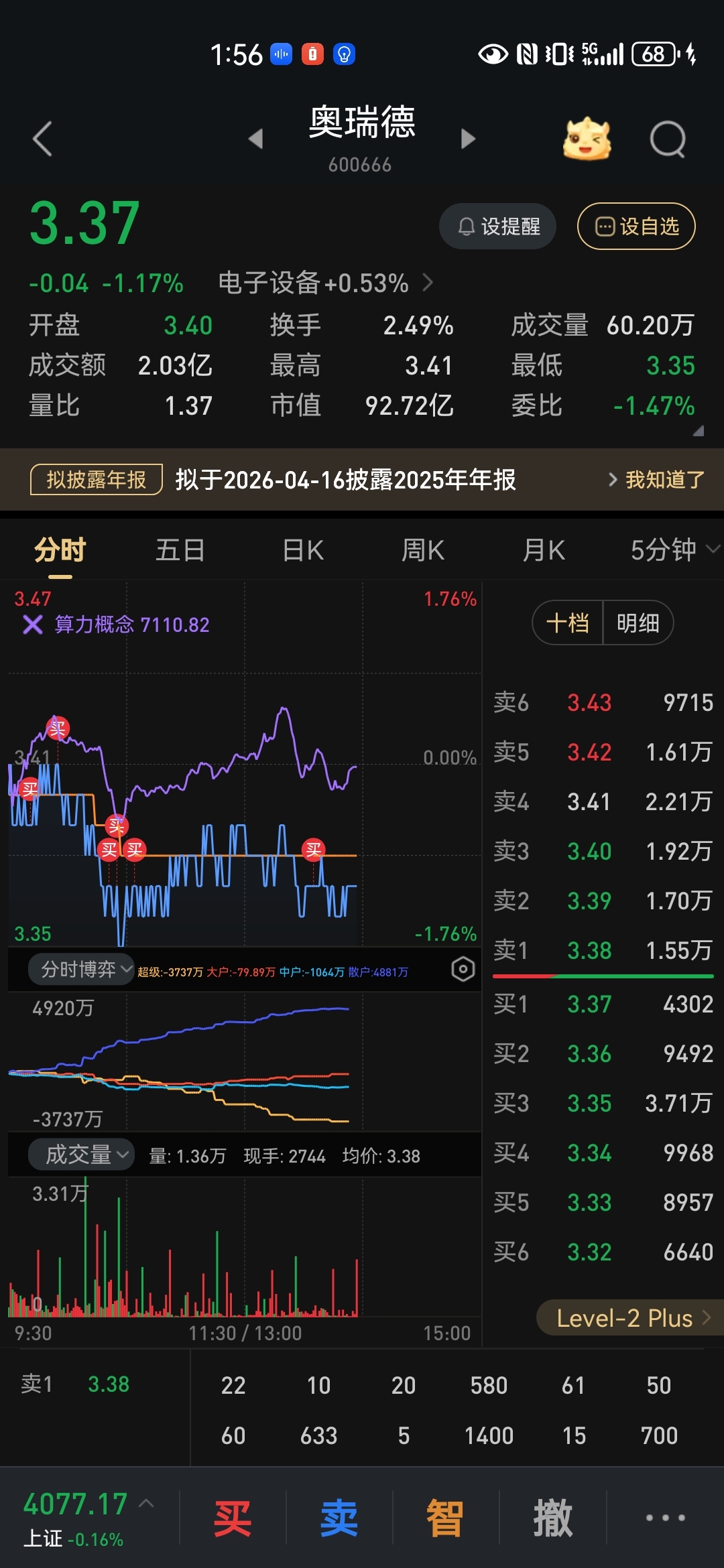Open 拟披露年报 tag
This screenshot has height=1568, width=724.
pos(97,480)
